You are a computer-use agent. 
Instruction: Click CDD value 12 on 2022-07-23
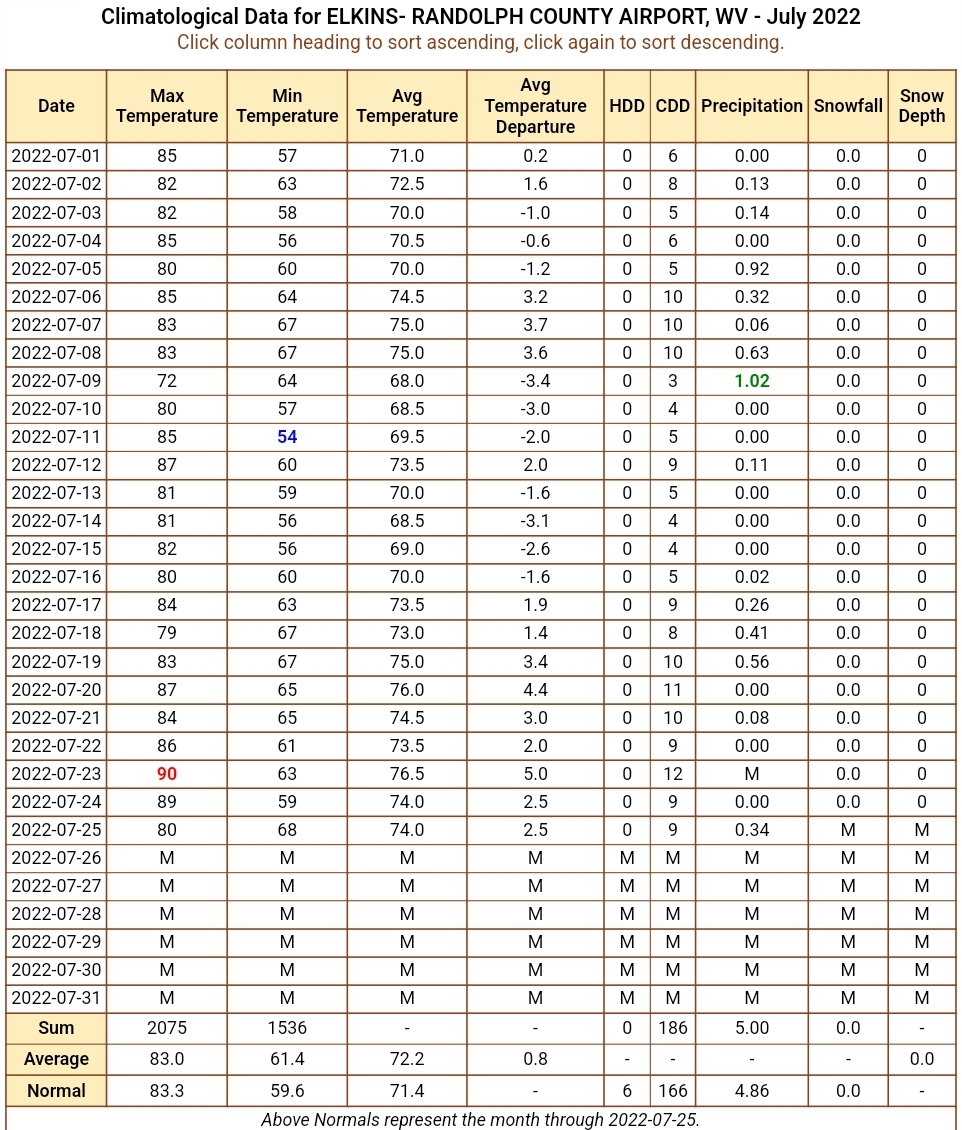point(672,774)
